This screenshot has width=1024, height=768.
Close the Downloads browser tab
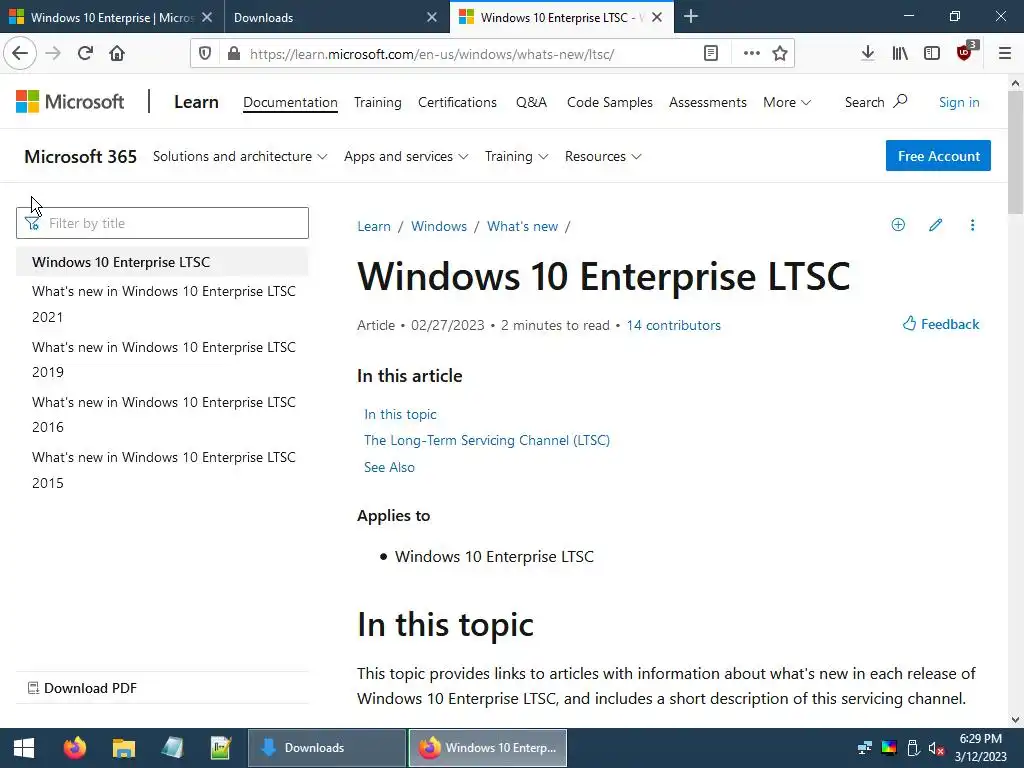[432, 17]
